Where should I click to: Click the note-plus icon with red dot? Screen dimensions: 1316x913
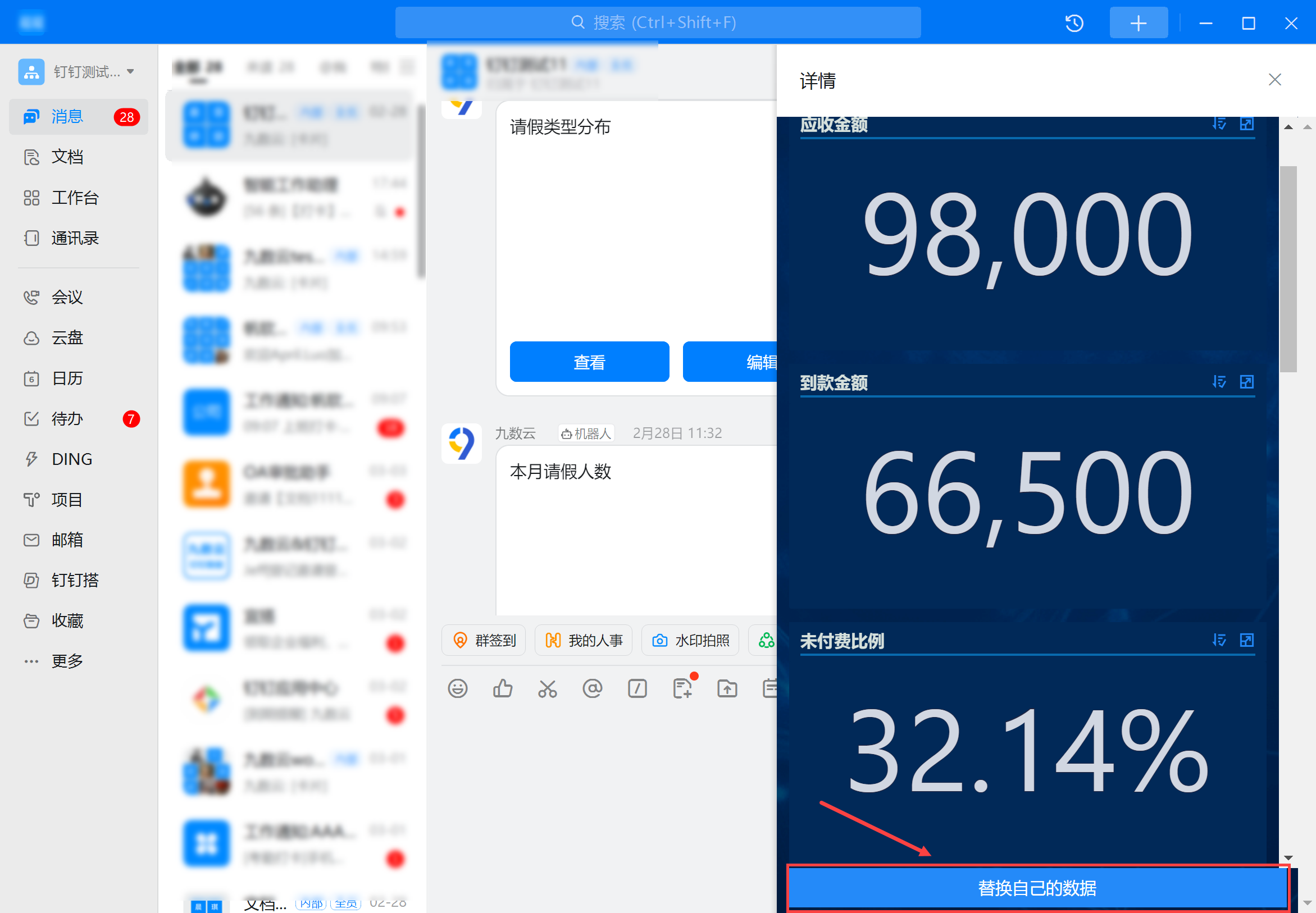coord(683,687)
